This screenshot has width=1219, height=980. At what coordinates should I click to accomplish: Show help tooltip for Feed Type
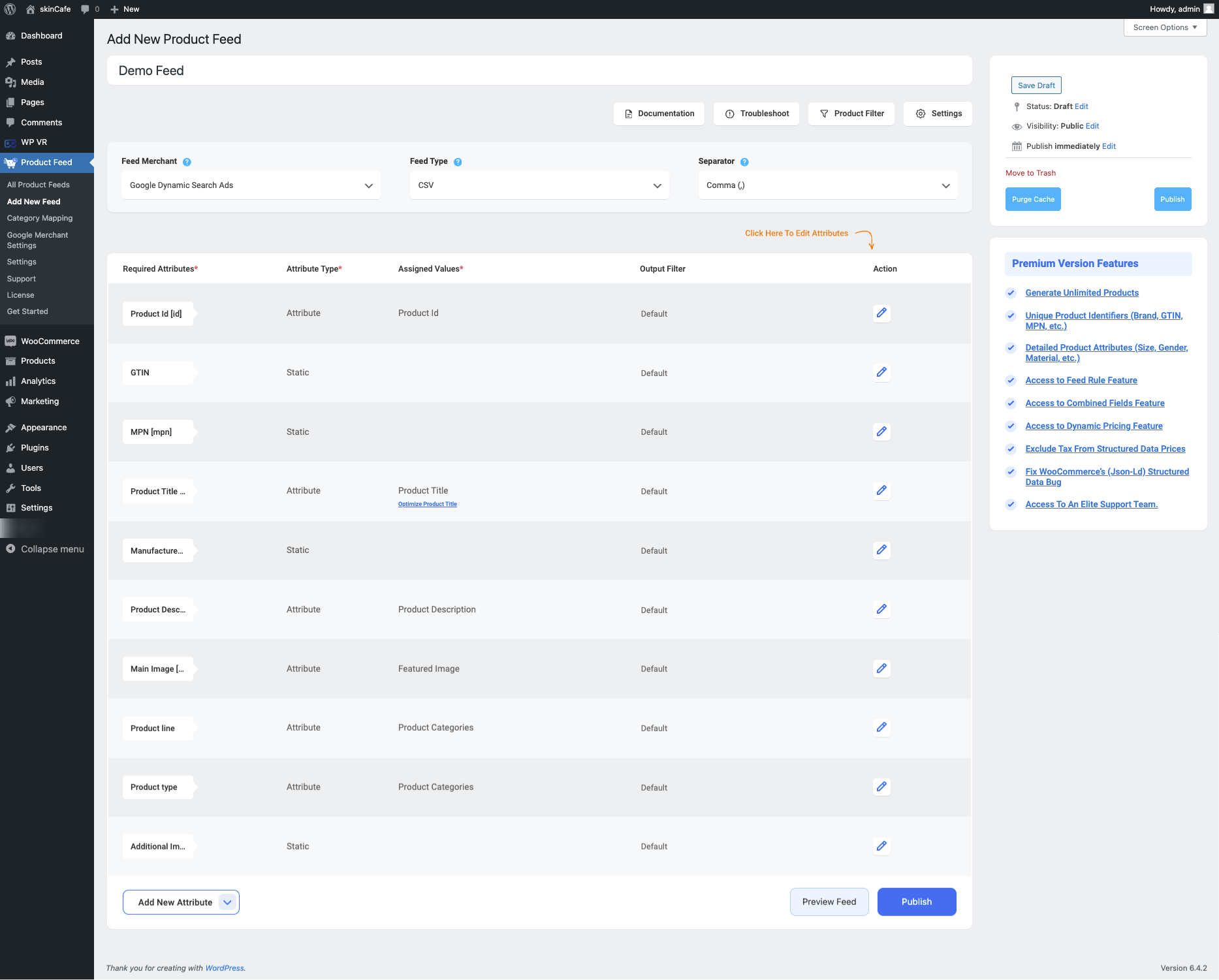pyautogui.click(x=458, y=162)
